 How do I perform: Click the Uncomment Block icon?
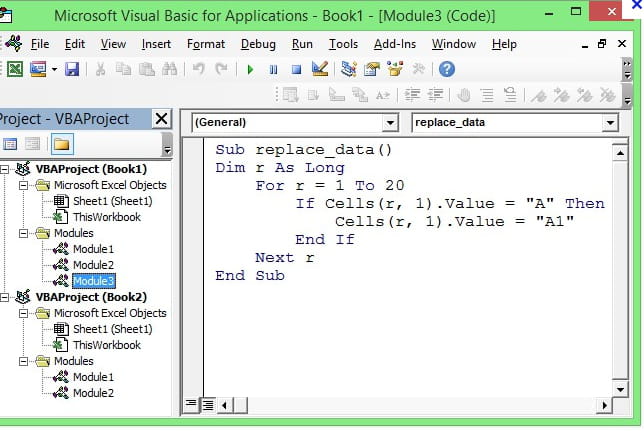coord(510,95)
